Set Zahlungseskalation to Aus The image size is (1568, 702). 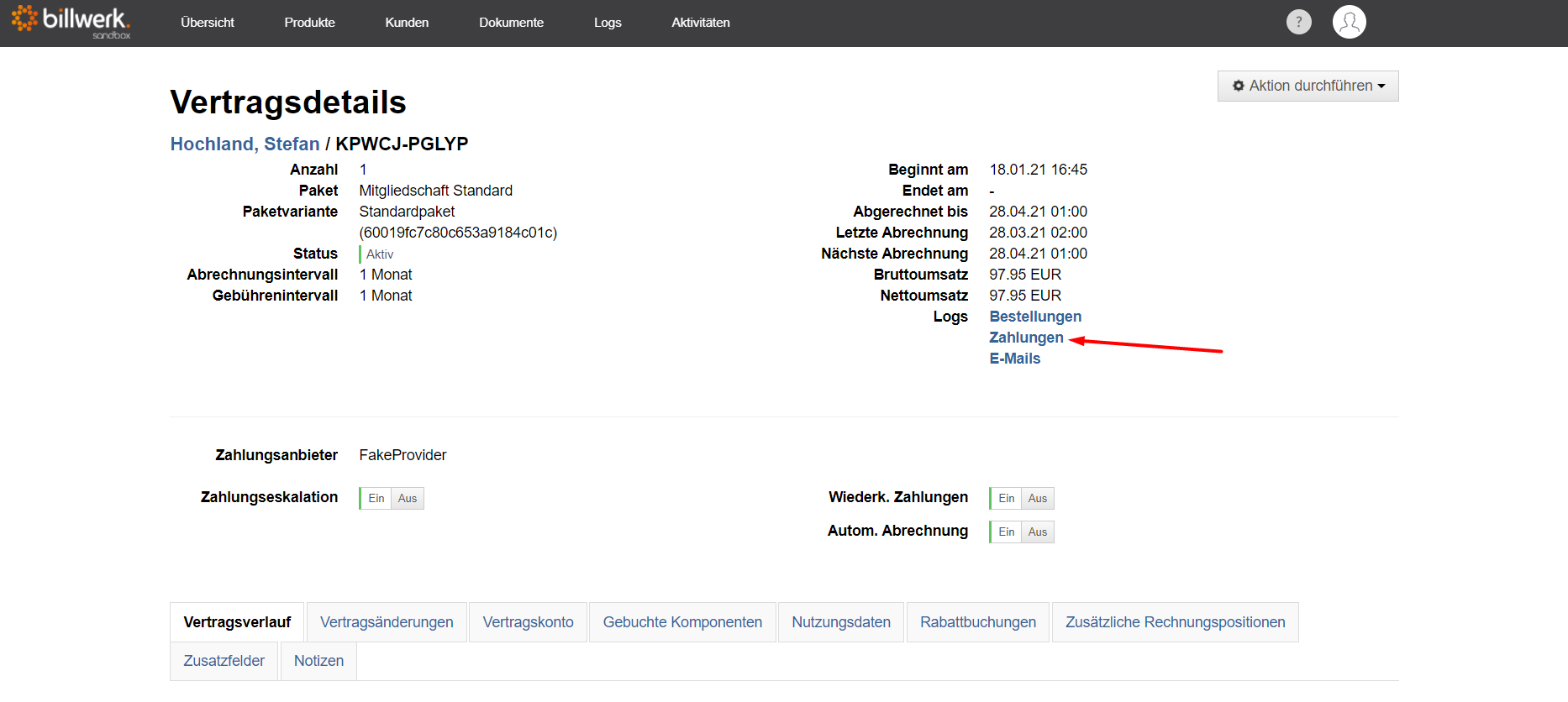408,498
